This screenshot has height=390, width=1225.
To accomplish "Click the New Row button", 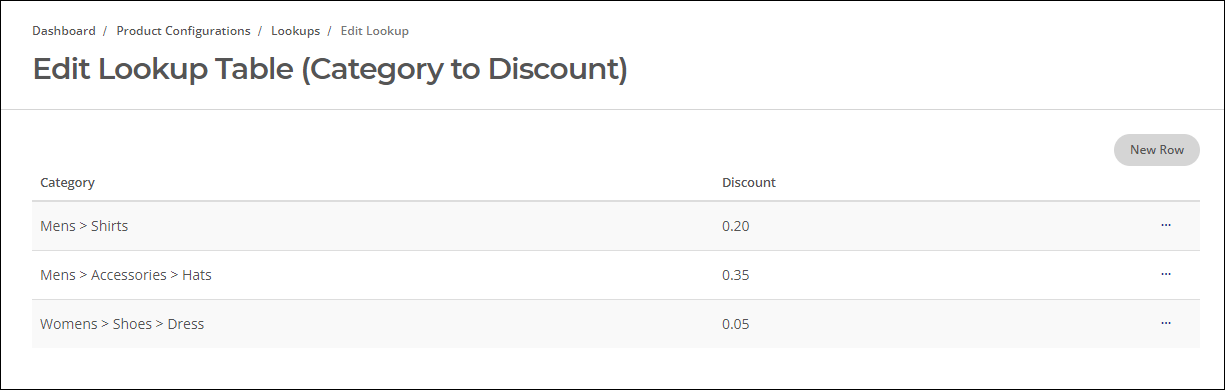I will click(1157, 150).
